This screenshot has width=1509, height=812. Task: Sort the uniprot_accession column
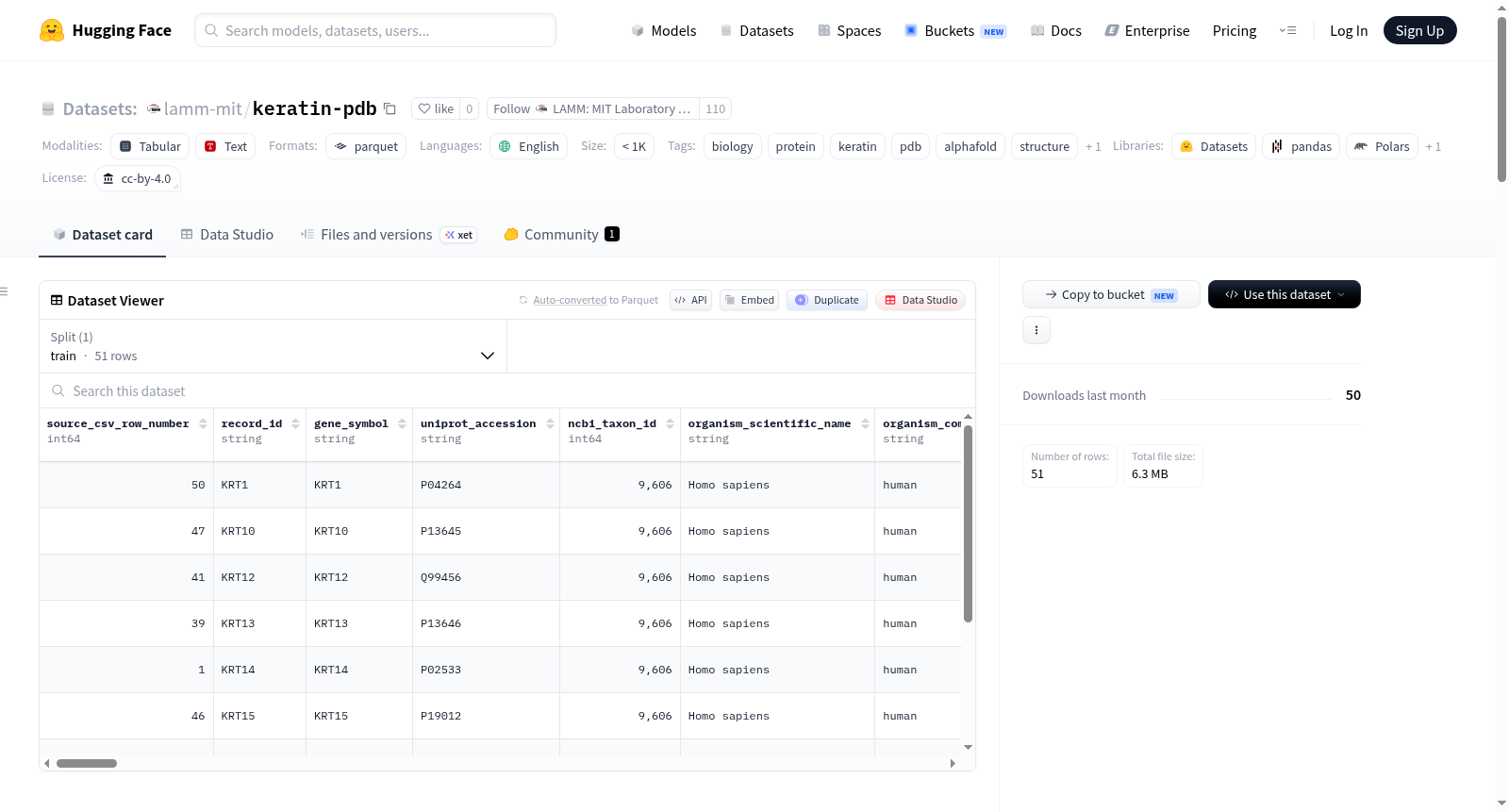(x=550, y=424)
